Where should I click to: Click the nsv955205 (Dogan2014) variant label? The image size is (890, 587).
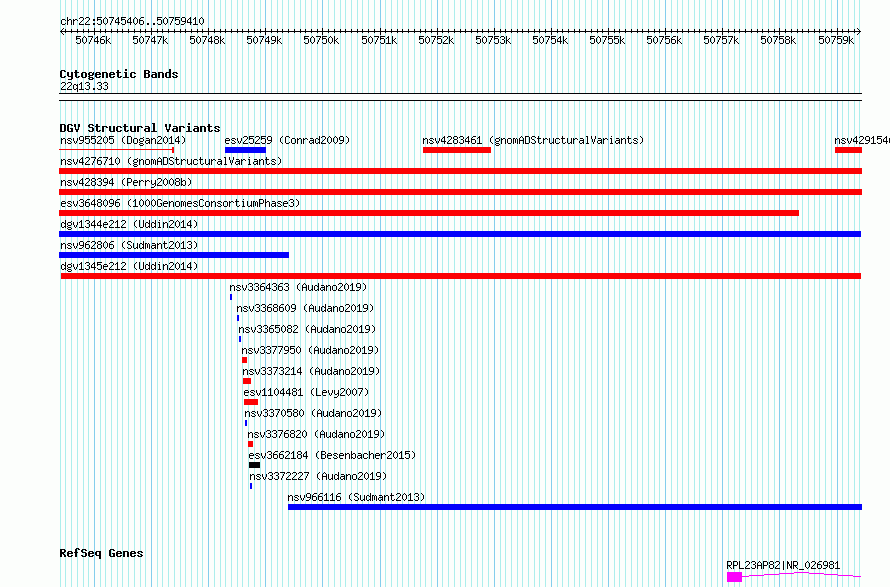pos(123,140)
